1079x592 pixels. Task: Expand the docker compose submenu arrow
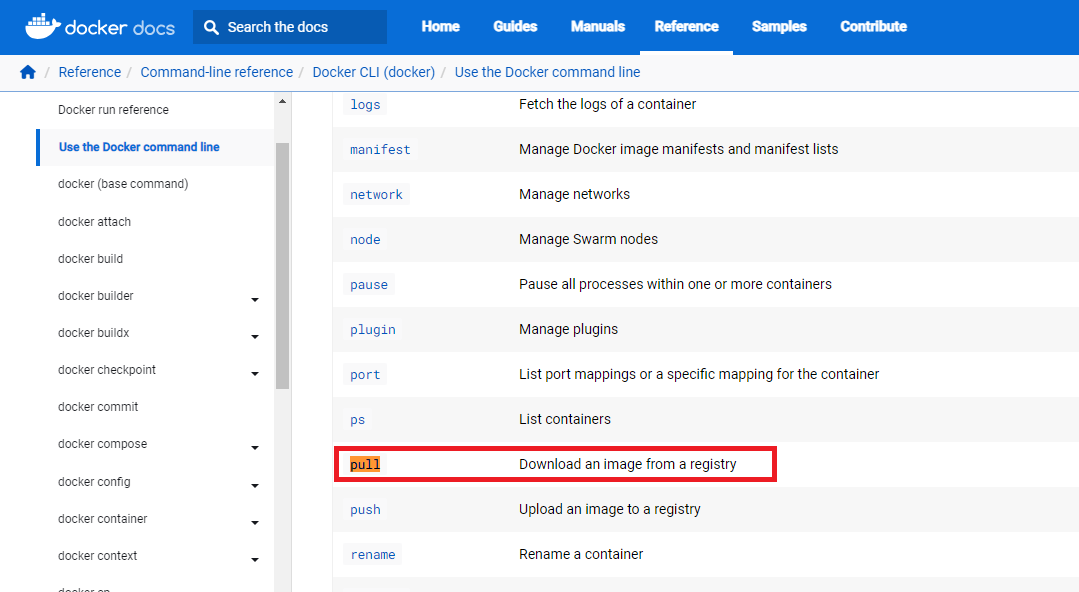coord(255,448)
